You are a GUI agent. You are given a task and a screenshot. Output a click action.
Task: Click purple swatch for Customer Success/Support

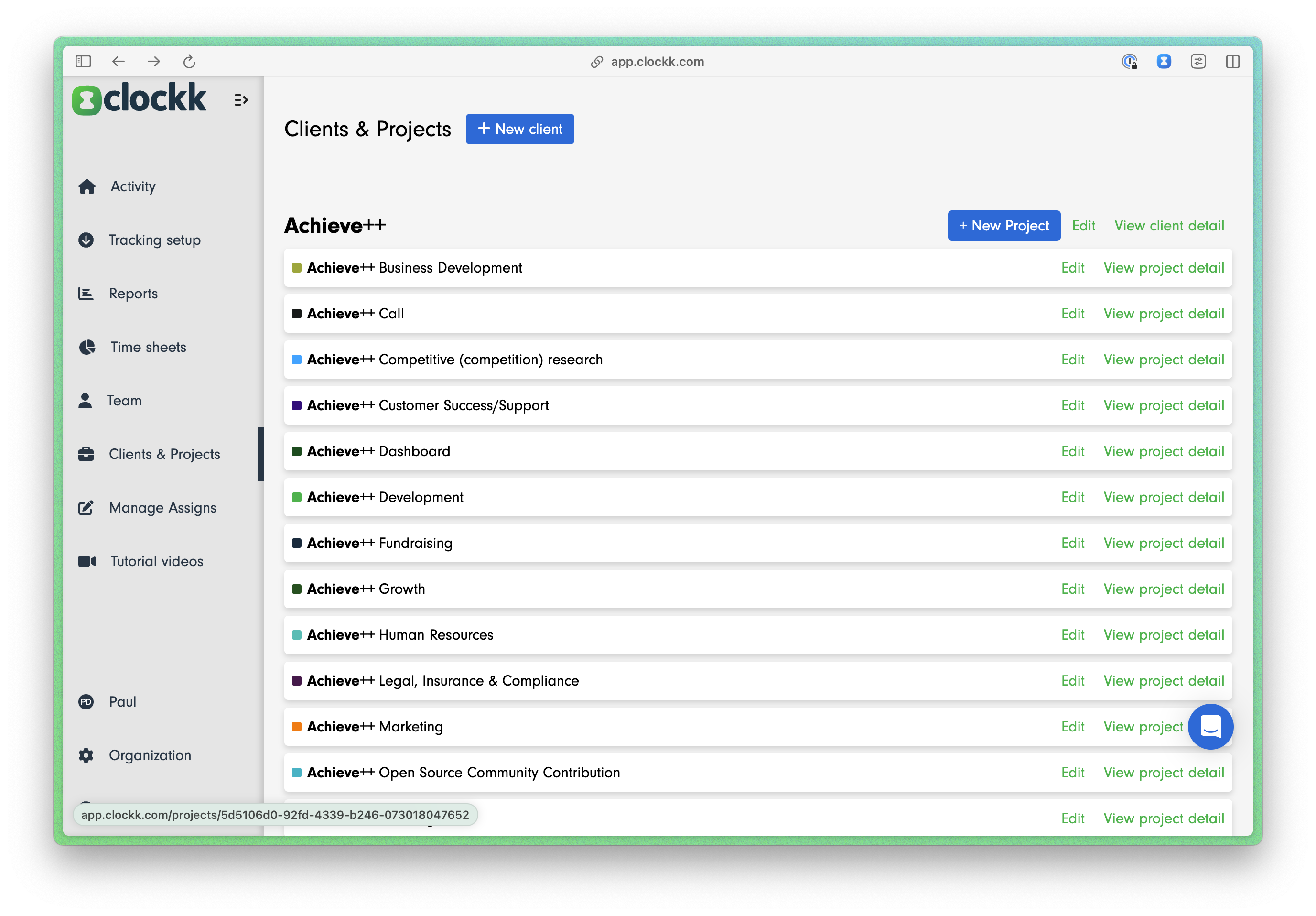pyautogui.click(x=297, y=405)
